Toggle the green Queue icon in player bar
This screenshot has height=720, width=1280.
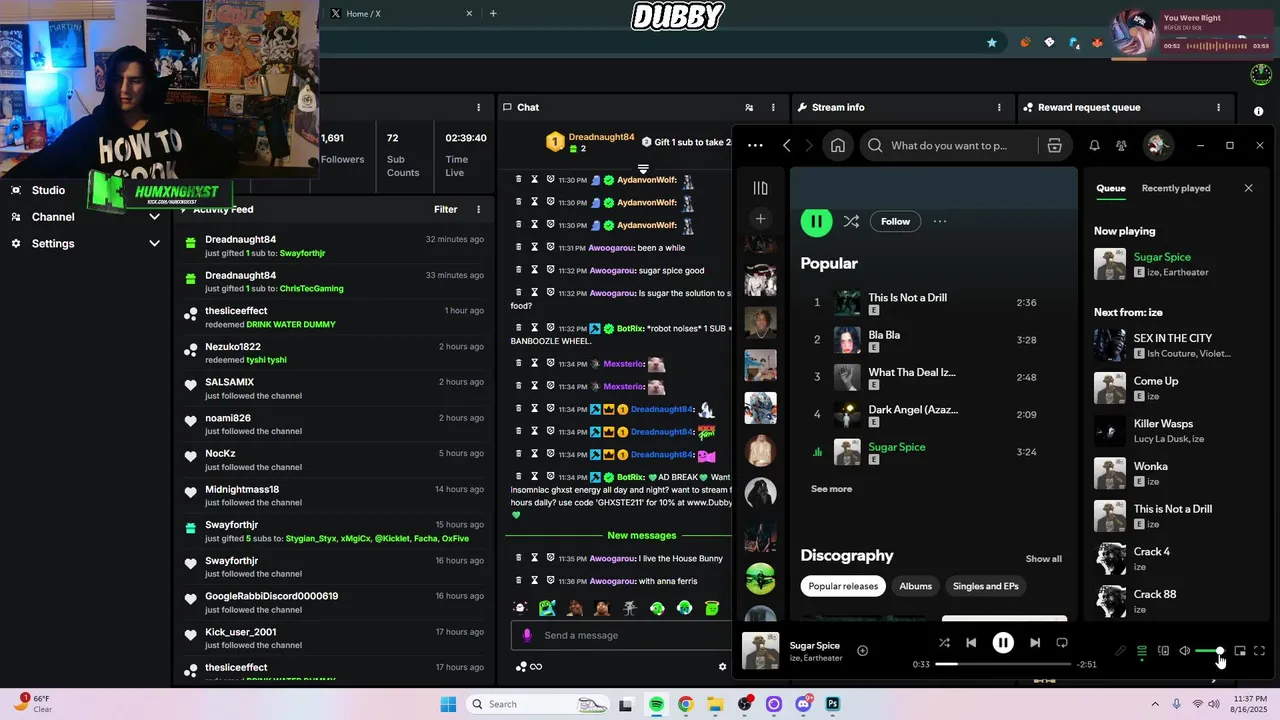pos(1142,651)
